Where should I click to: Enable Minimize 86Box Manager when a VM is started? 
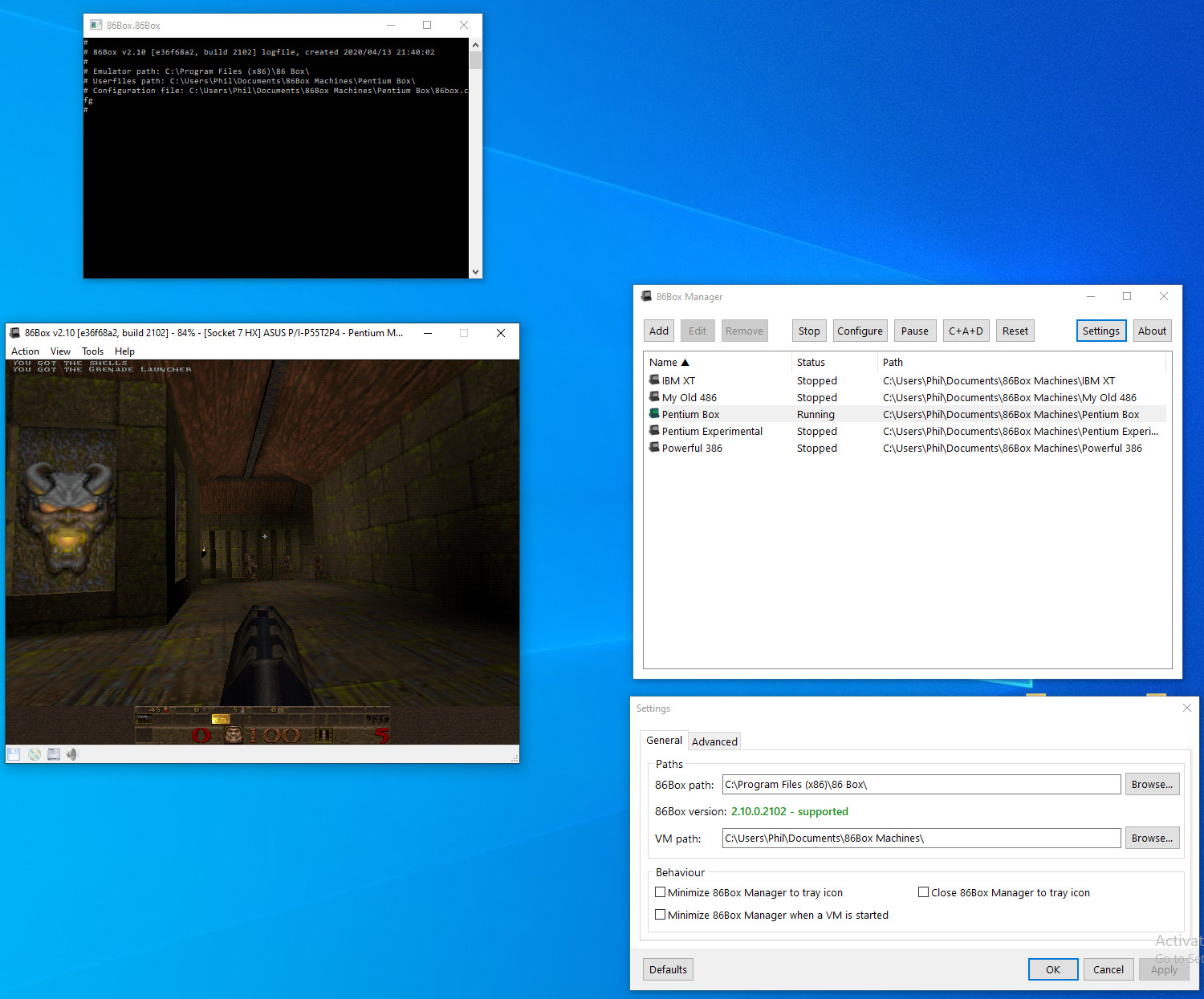coord(660,914)
